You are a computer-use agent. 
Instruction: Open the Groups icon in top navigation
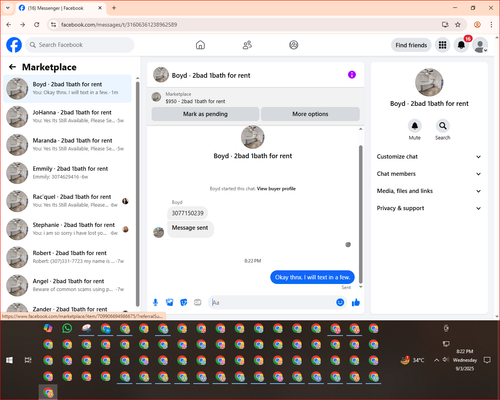(294, 45)
